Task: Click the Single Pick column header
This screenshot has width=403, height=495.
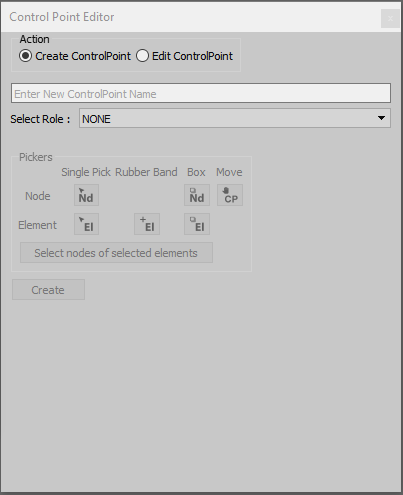Action: 86,172
